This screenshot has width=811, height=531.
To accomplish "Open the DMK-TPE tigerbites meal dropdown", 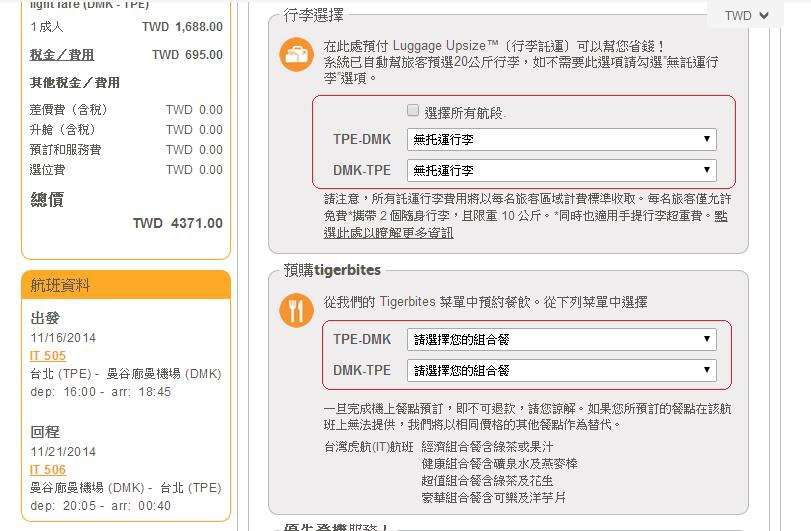I will (x=562, y=371).
